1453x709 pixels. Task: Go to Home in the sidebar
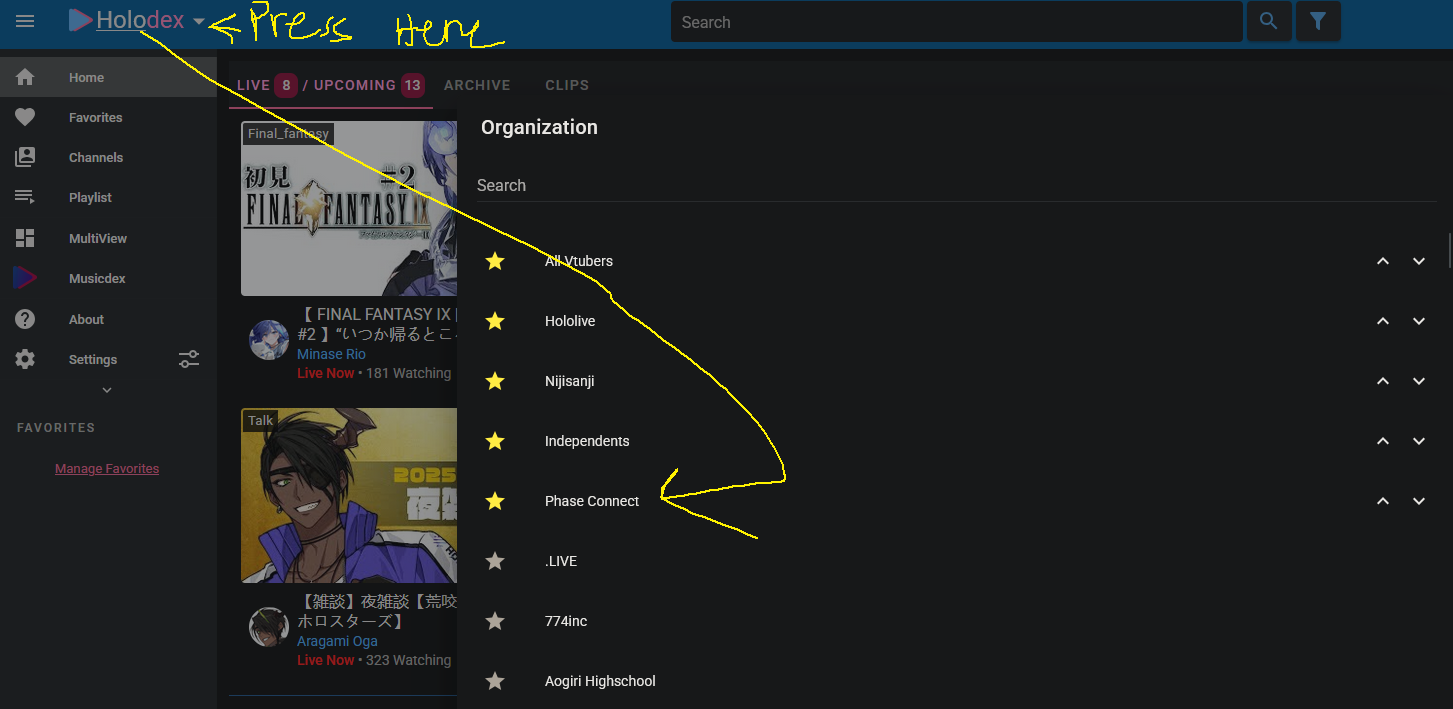click(x=108, y=77)
